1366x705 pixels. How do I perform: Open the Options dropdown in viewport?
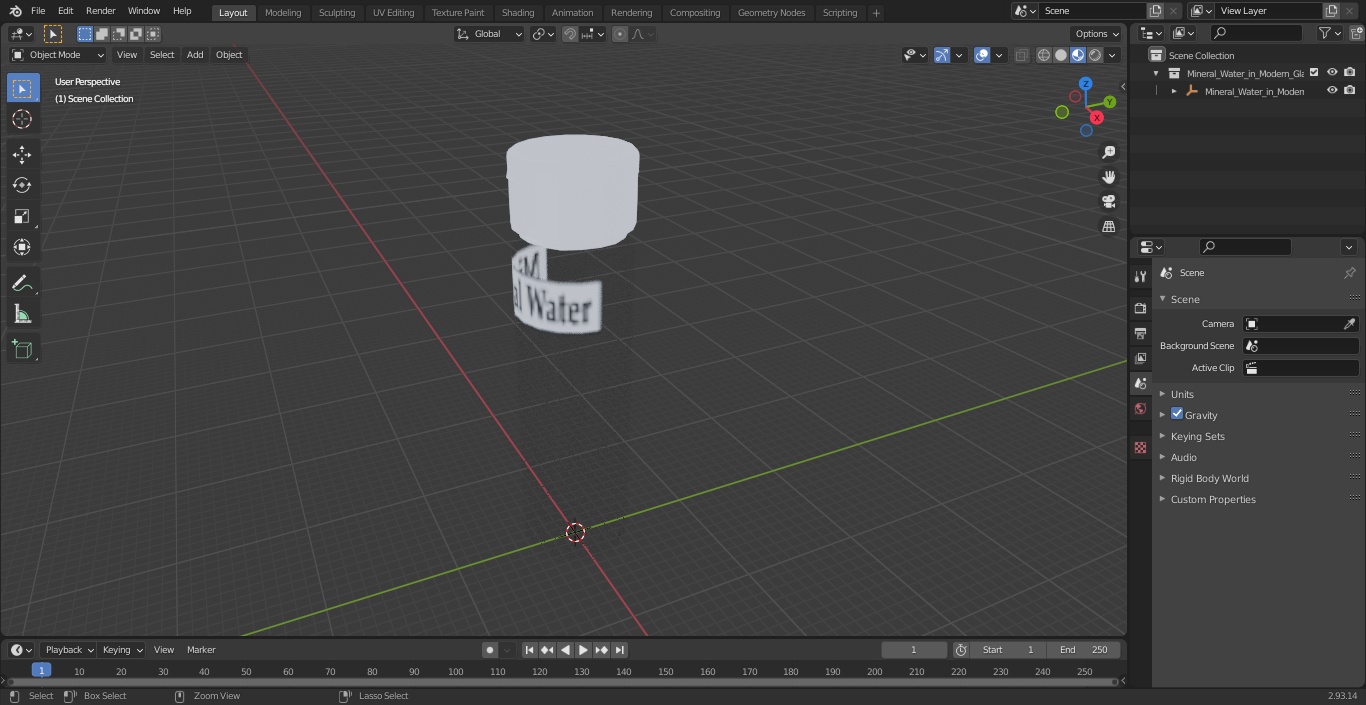point(1097,34)
